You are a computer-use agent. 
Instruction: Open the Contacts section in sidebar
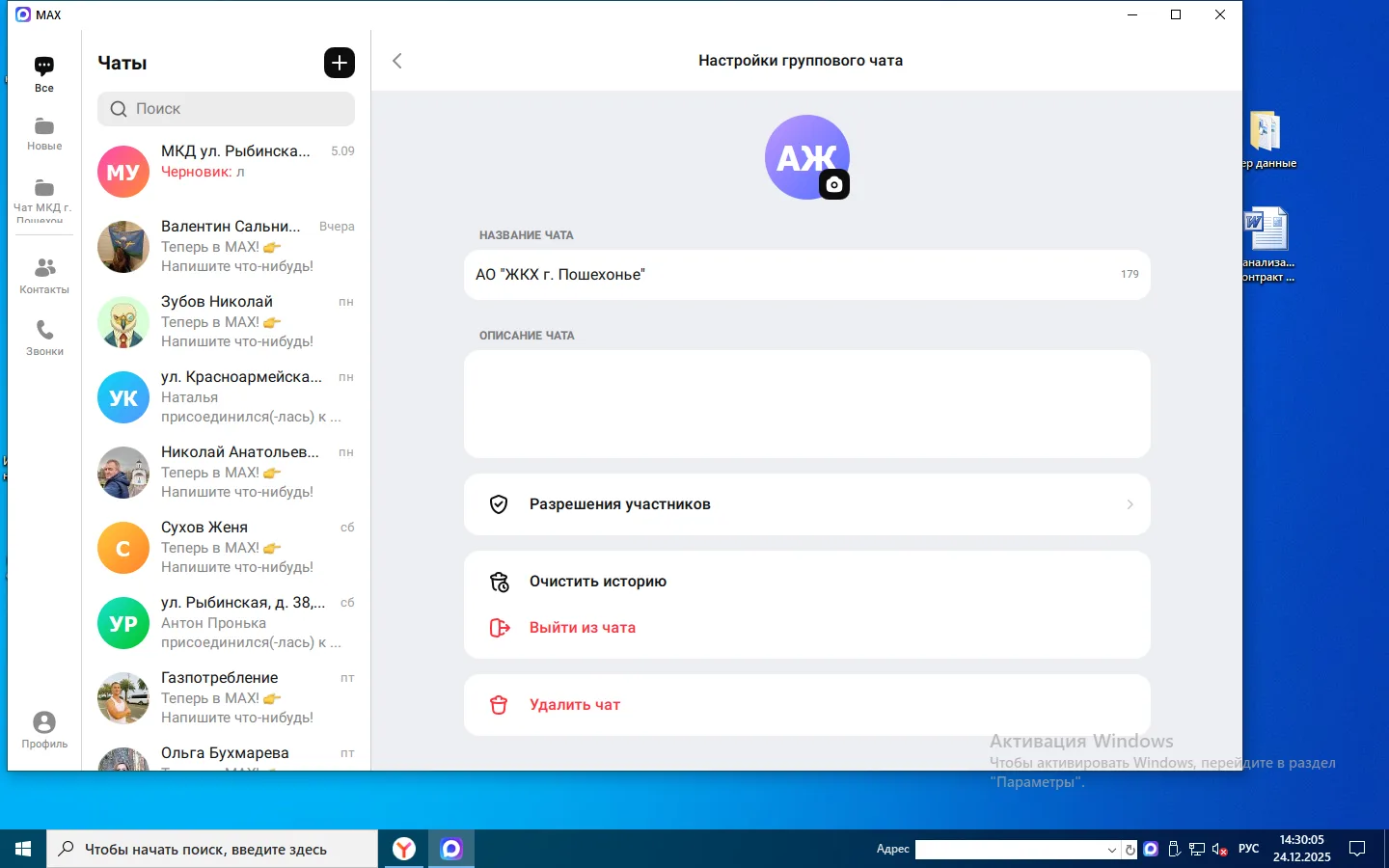(x=44, y=275)
